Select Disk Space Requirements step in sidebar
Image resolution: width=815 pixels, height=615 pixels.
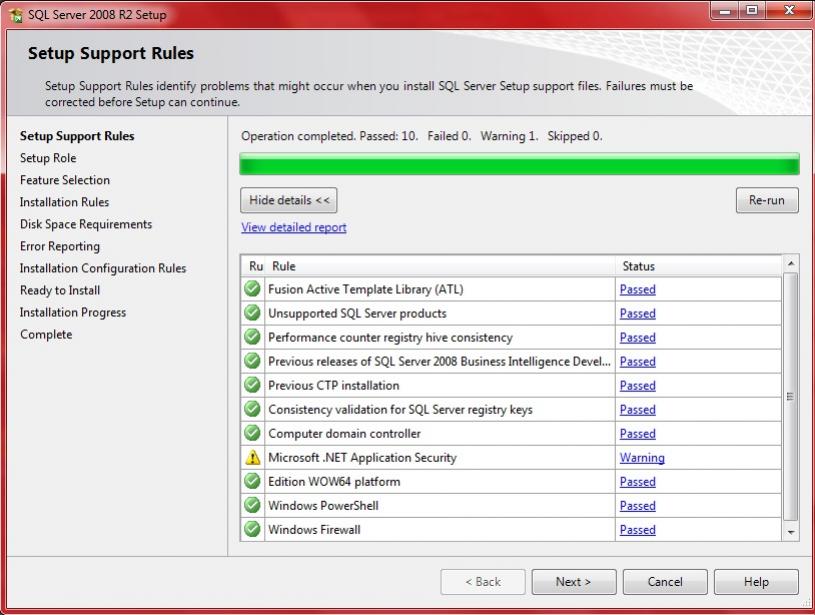pyautogui.click(x=86, y=225)
